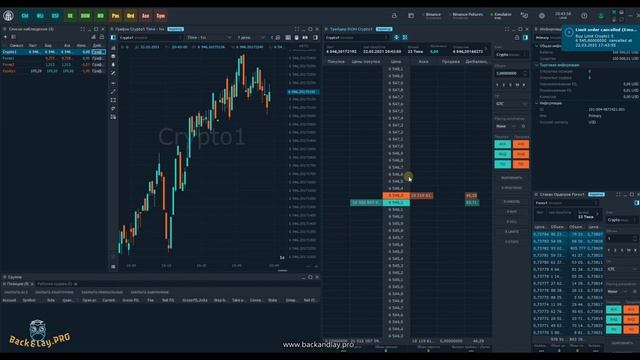
Task: Click the green MD toolbar button
Action: 100,16
